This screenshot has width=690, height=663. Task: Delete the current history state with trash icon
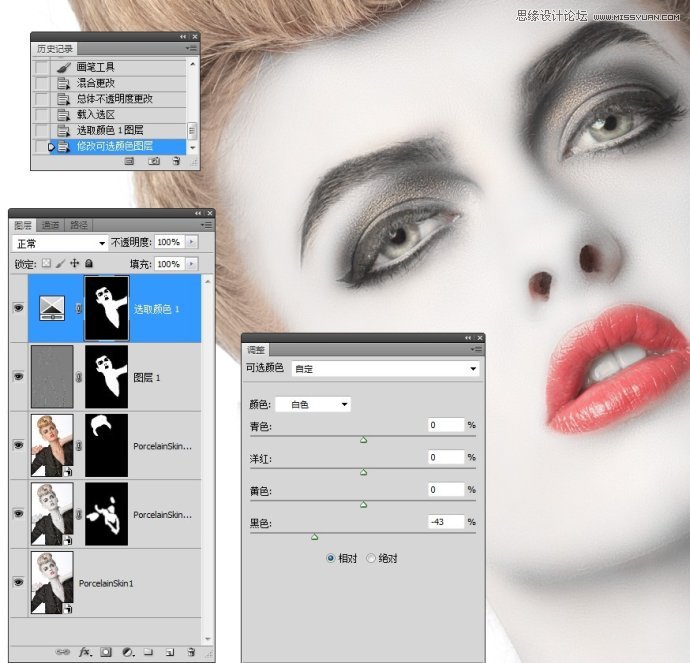pyautogui.click(x=176, y=160)
